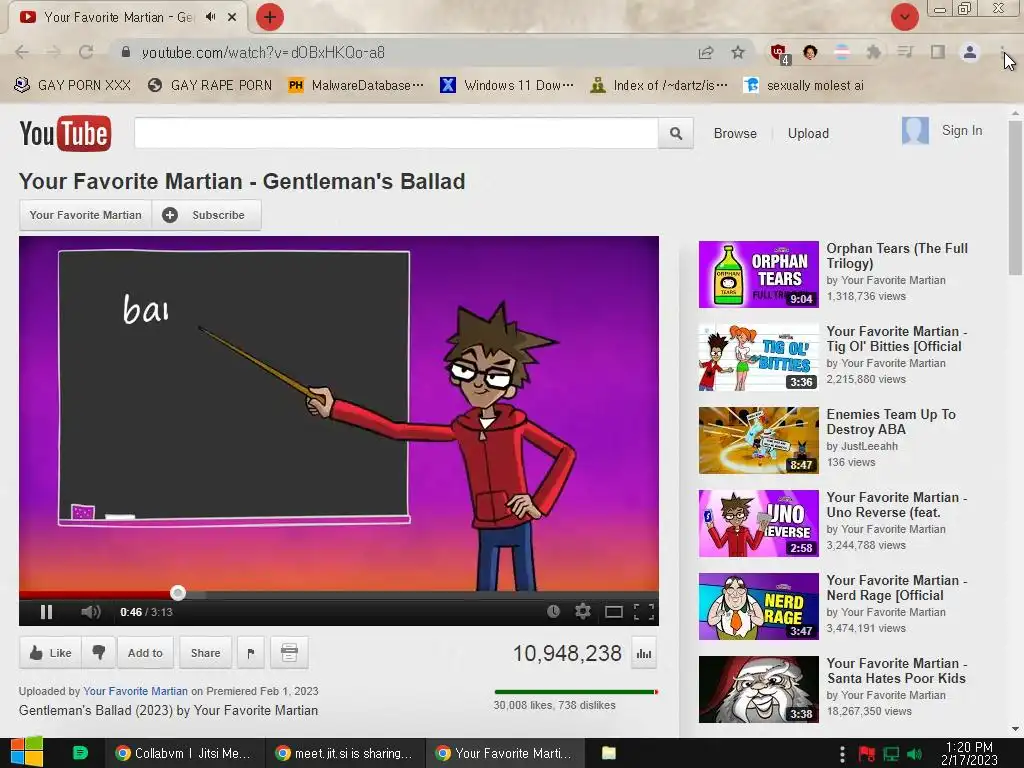
Task: Open Index of /~dartz/is bookmark
Action: [659, 86]
